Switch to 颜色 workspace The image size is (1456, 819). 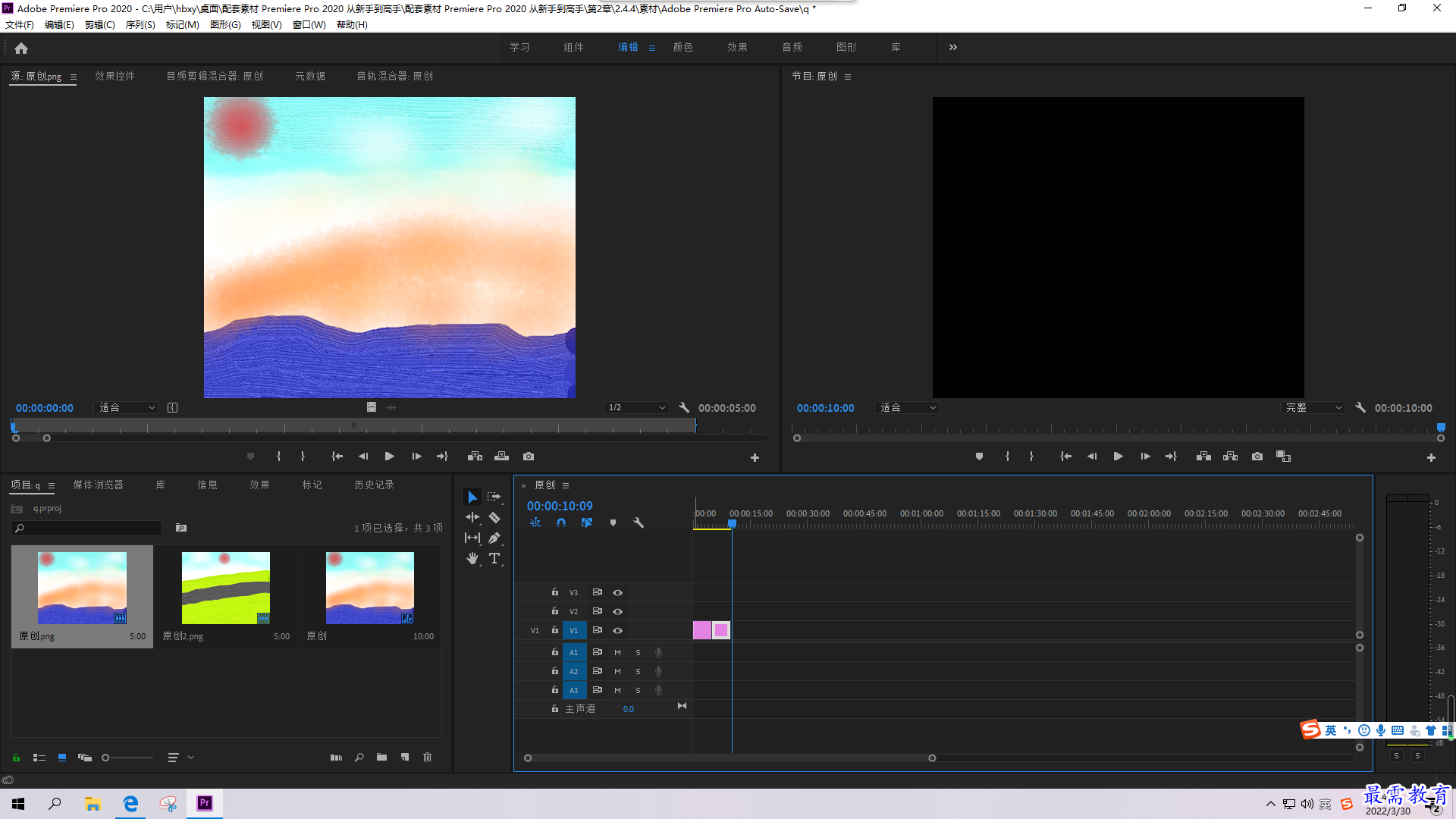pyautogui.click(x=682, y=47)
